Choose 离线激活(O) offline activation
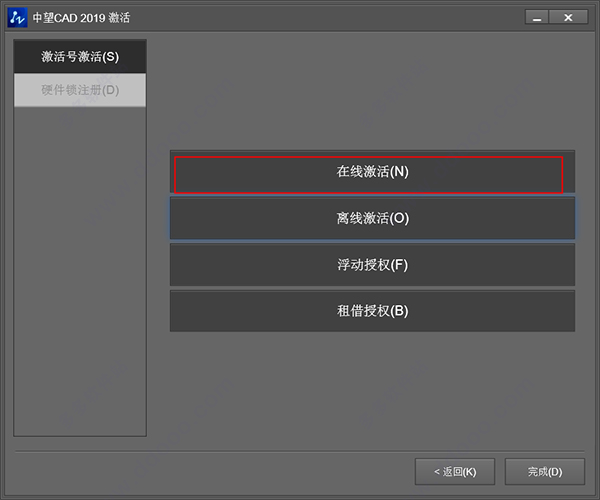The image size is (600, 500). (x=372, y=218)
